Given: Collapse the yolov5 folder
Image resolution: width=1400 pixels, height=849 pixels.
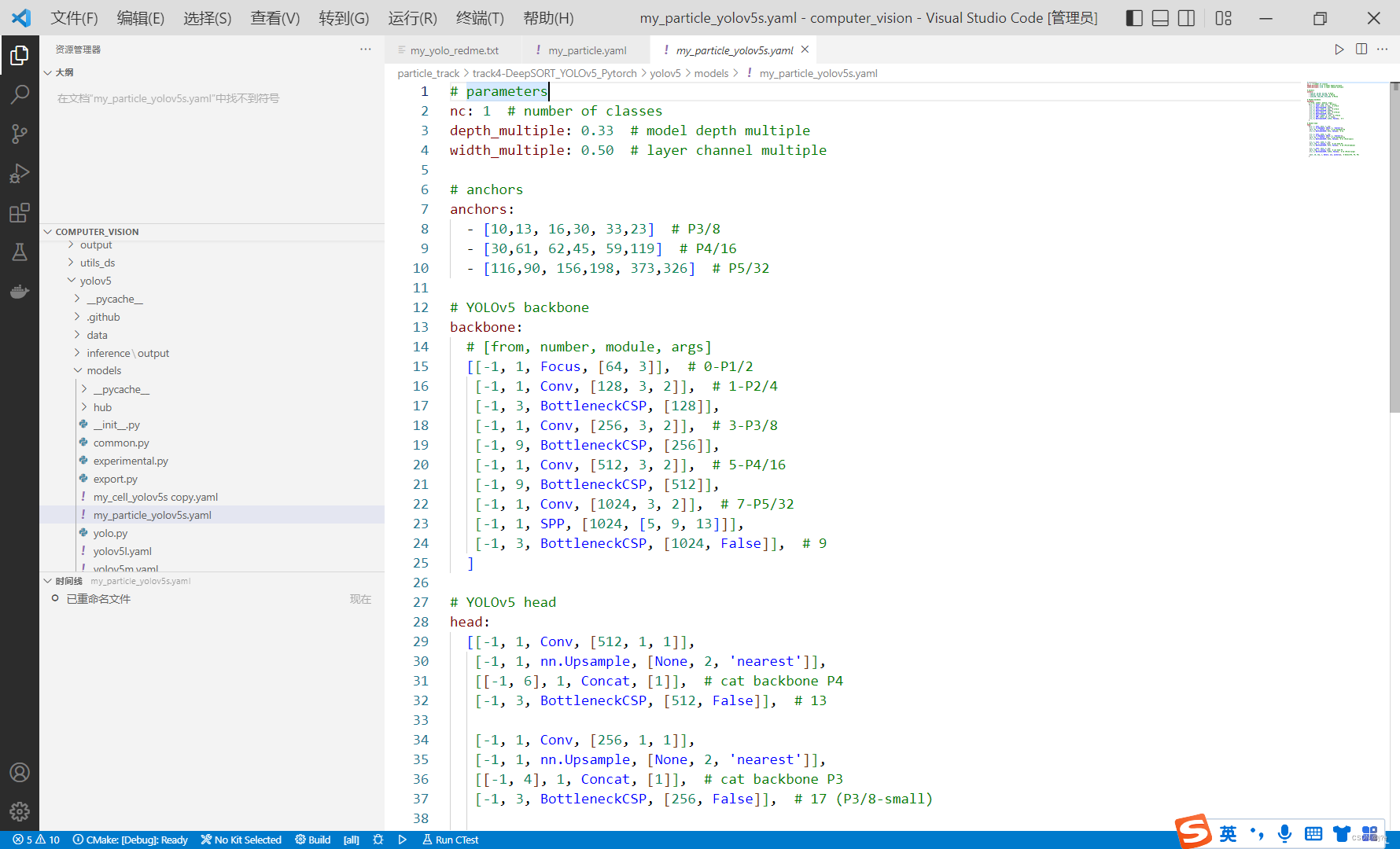Looking at the screenshot, I should 72,281.
